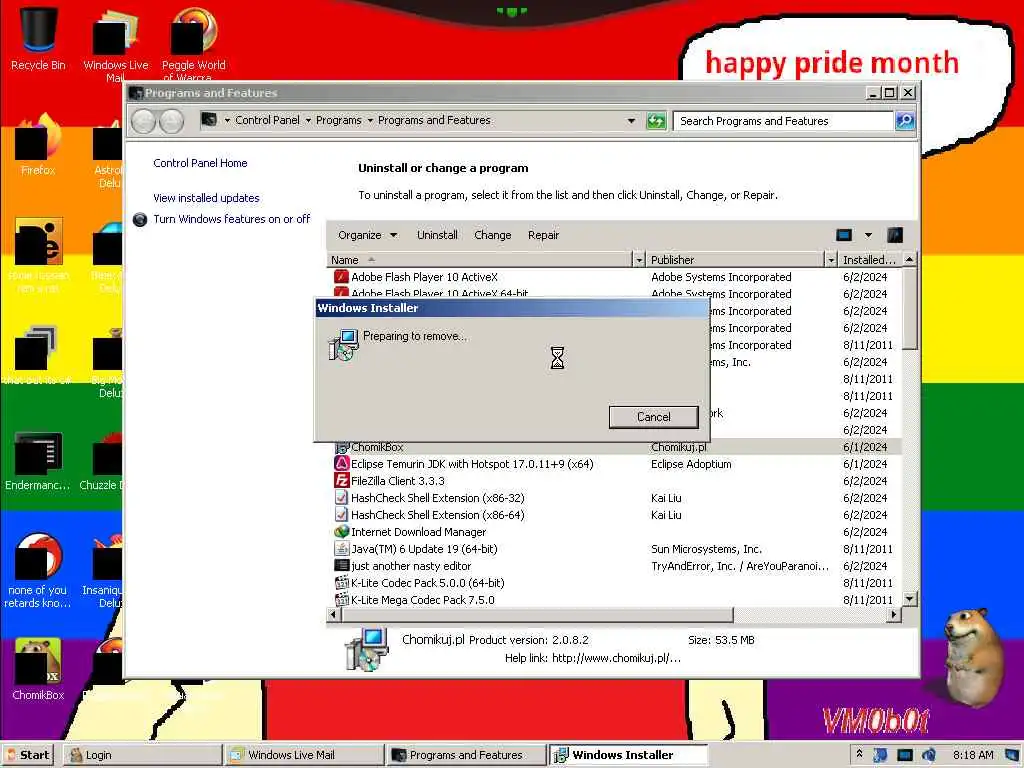This screenshot has width=1024, height=768.
Task: Switch to Windows Live Mail taskbar item
Action: (x=304, y=755)
